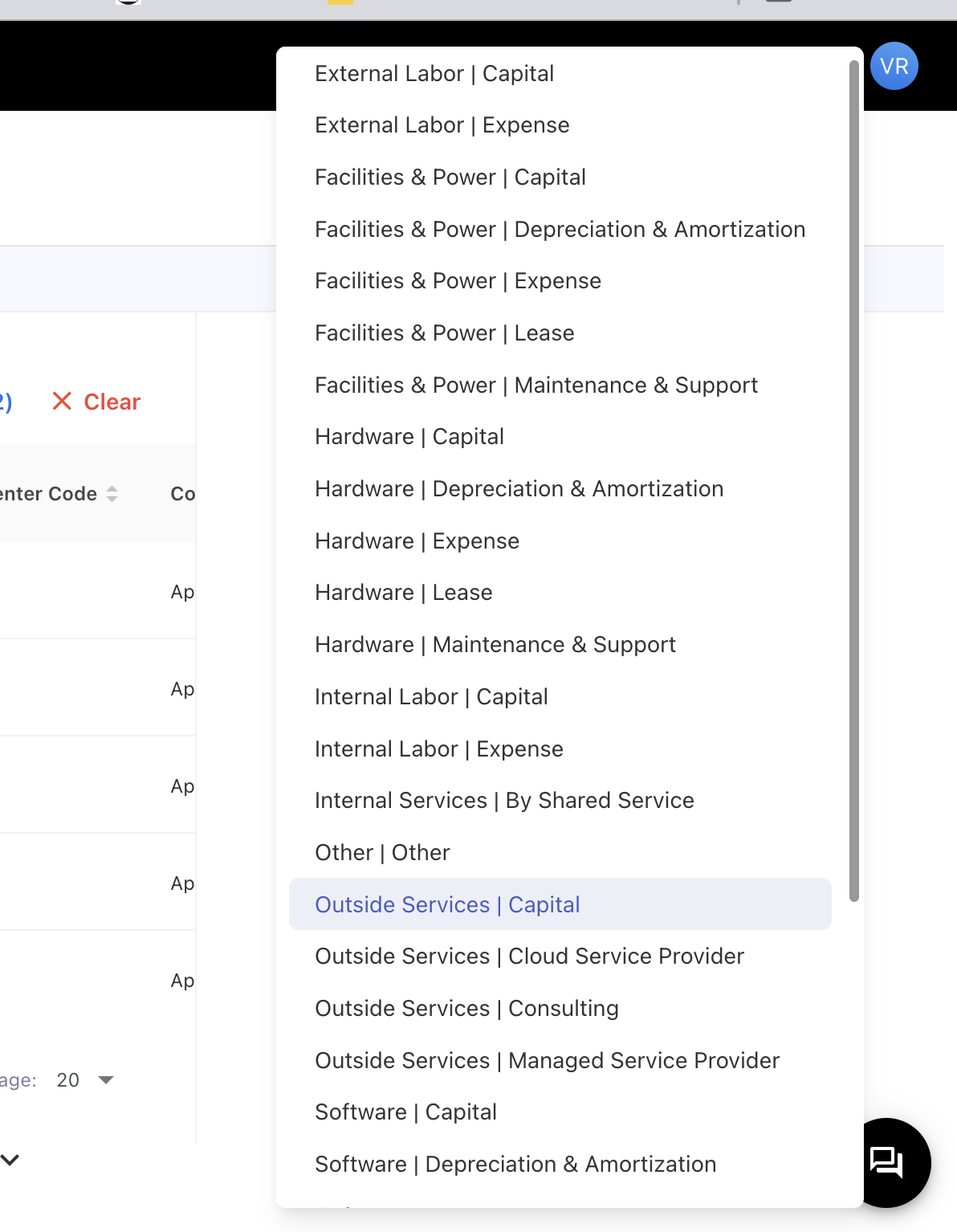Choose Other | Other option
This screenshot has height=1232, width=957.
[382, 853]
